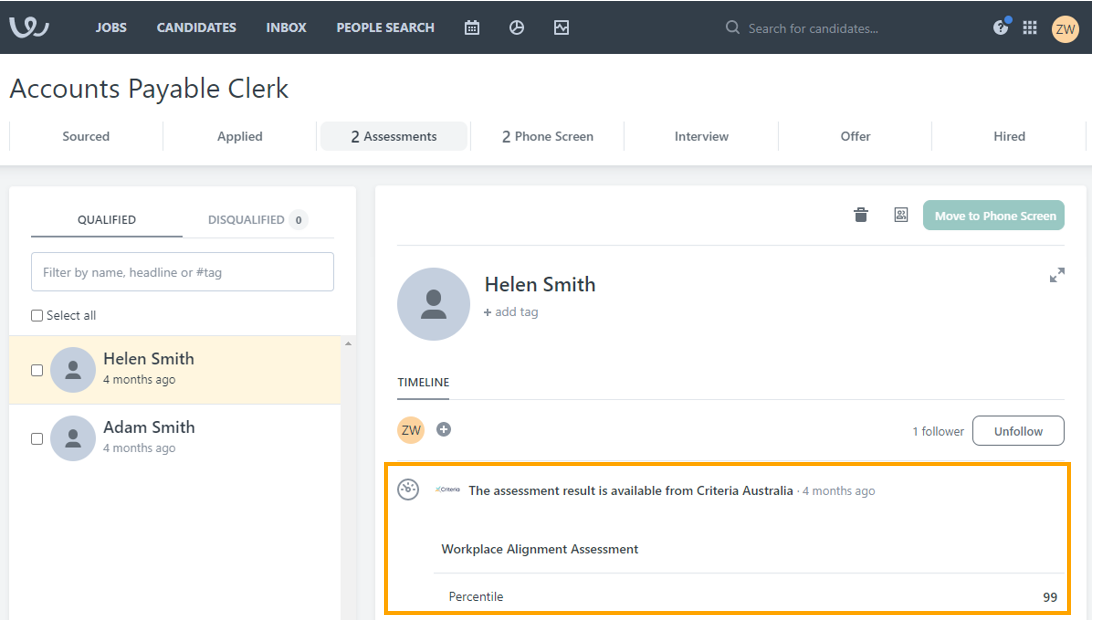1093x620 pixels.
Task: Check the Select all checkbox
Action: click(x=37, y=316)
